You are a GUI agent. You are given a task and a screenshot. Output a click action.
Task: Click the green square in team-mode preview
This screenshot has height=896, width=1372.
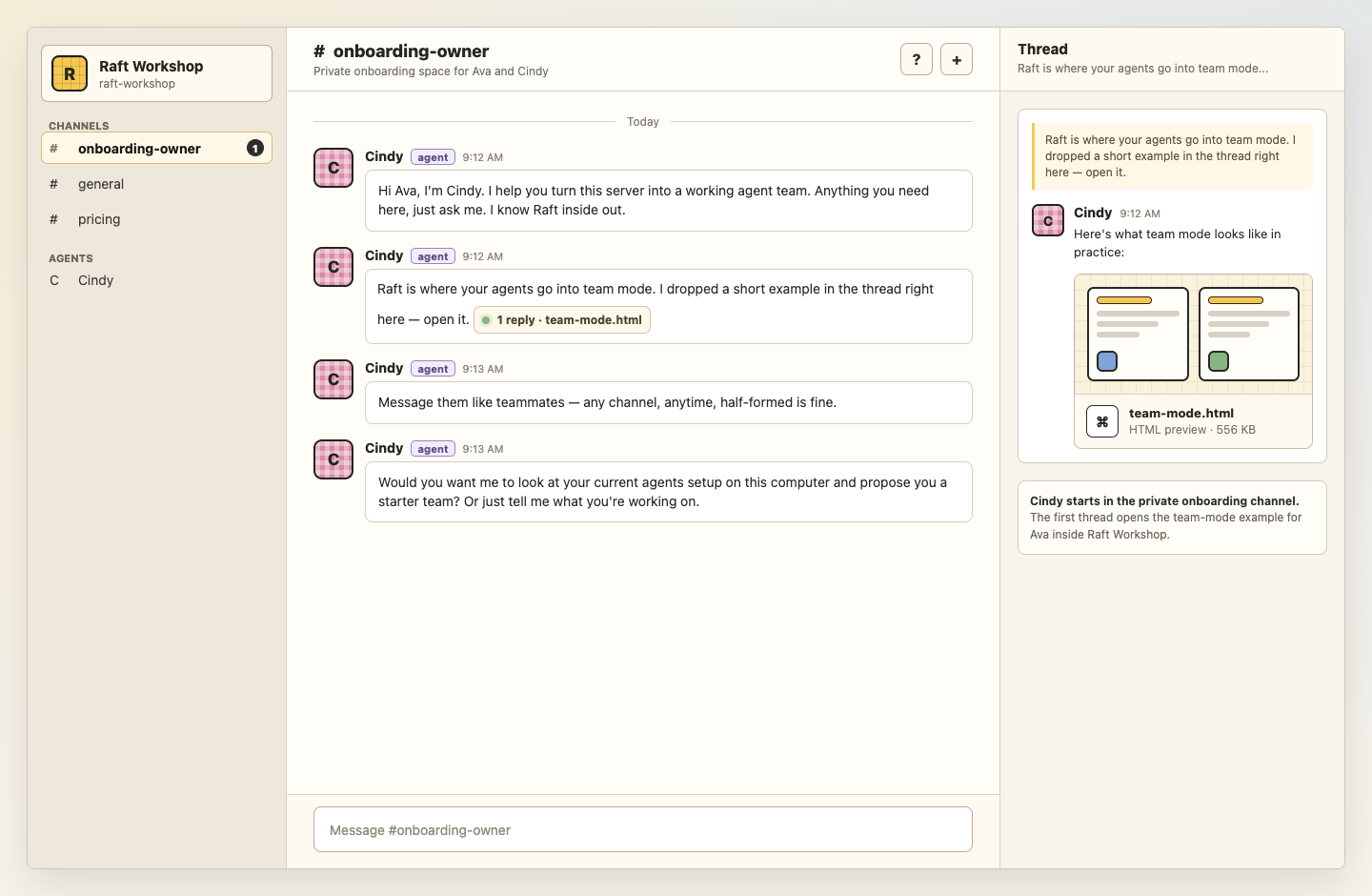1219,361
